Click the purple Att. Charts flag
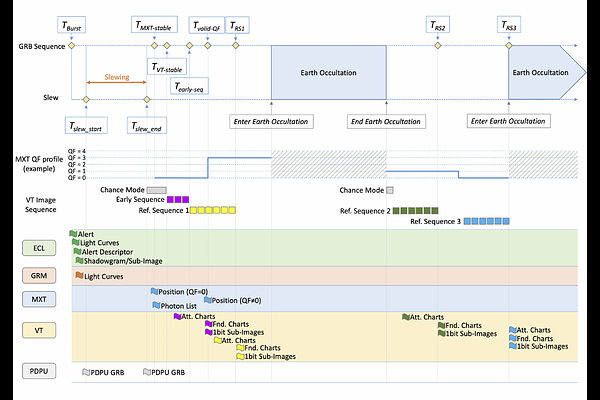The width and height of the screenshot is (600, 400). 177,316
